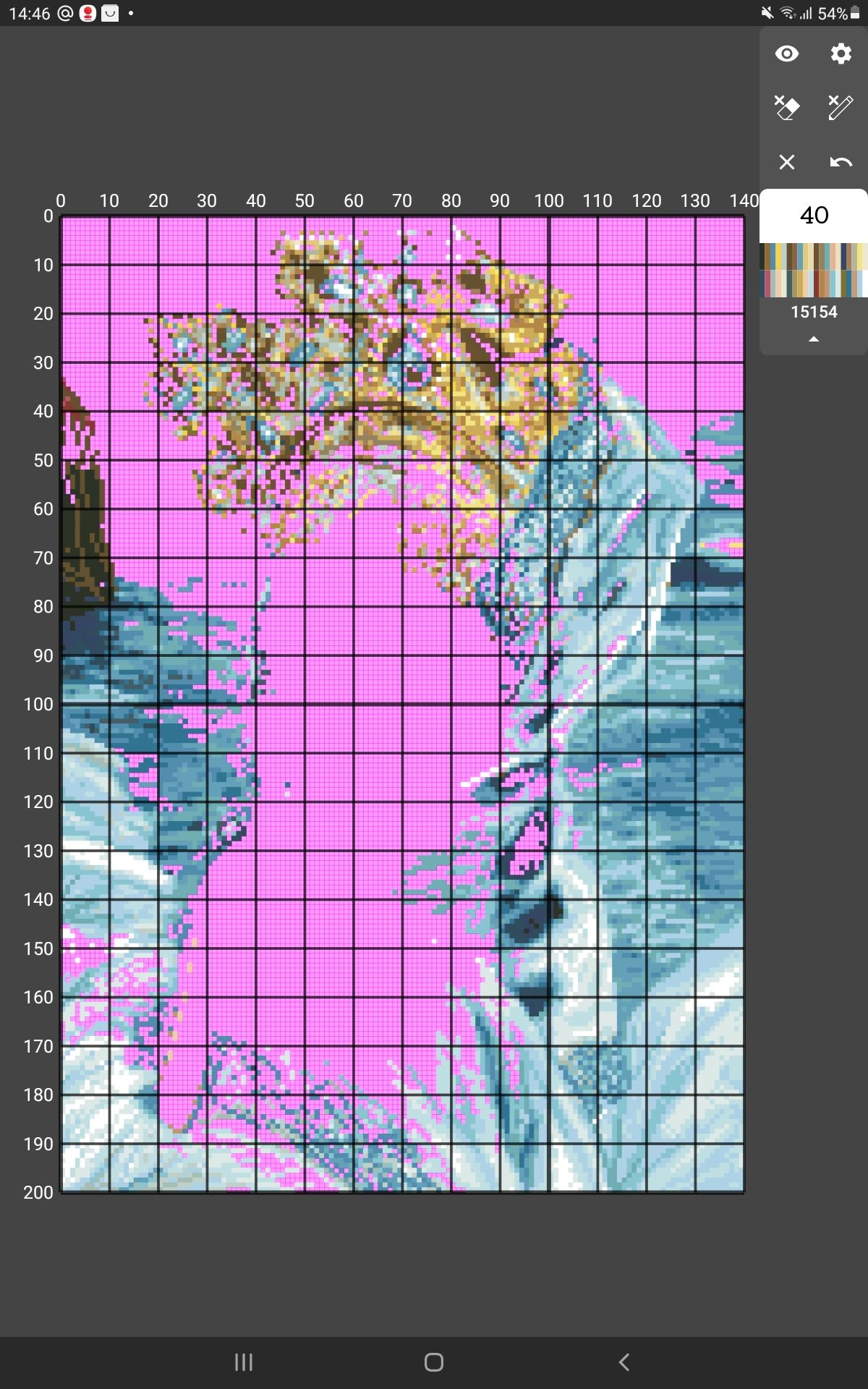The height and width of the screenshot is (1389, 868).
Task: Undo the last action
Action: coord(841,162)
